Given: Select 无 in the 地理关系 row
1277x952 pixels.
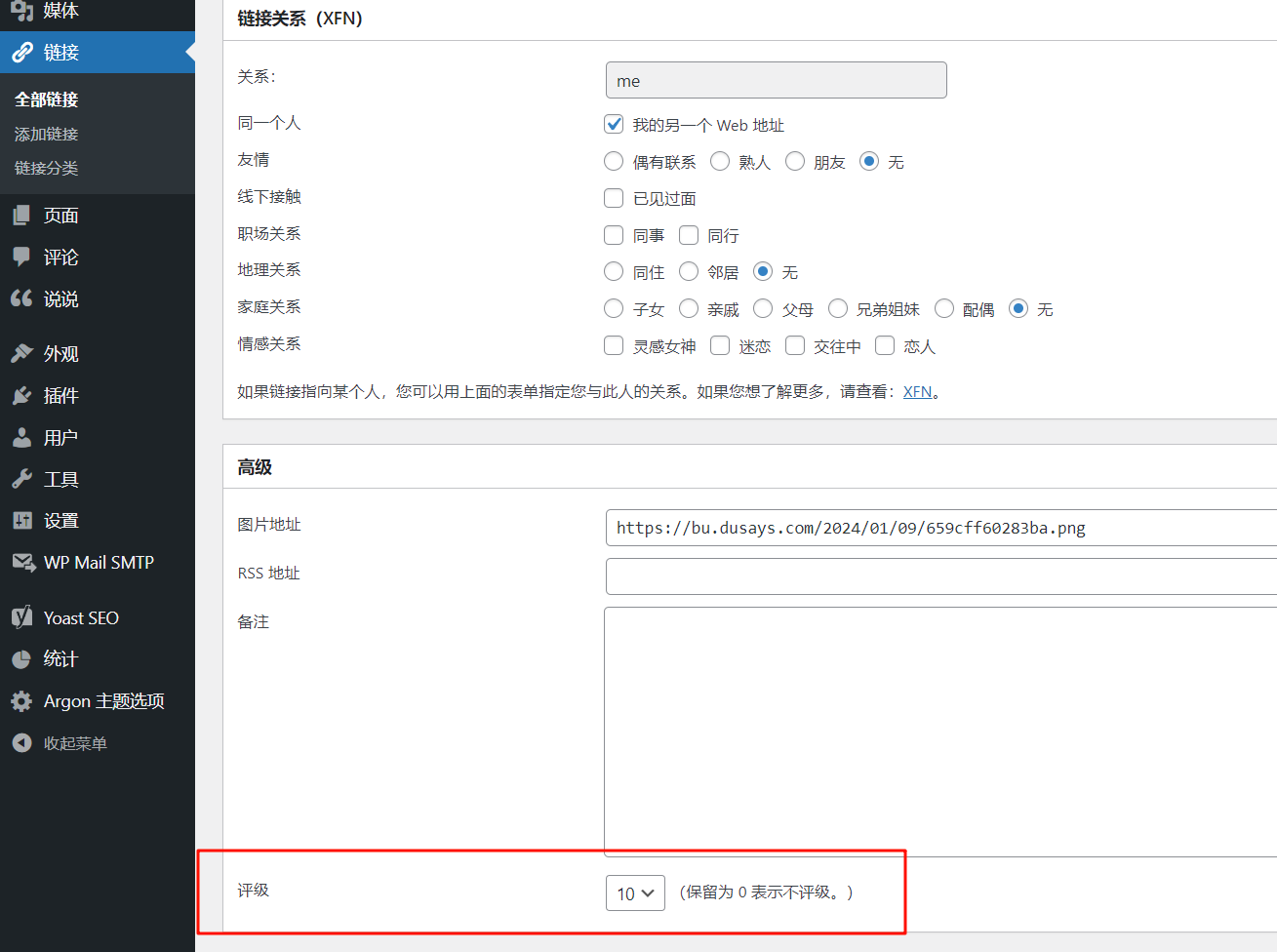Looking at the screenshot, I should tap(763, 271).
